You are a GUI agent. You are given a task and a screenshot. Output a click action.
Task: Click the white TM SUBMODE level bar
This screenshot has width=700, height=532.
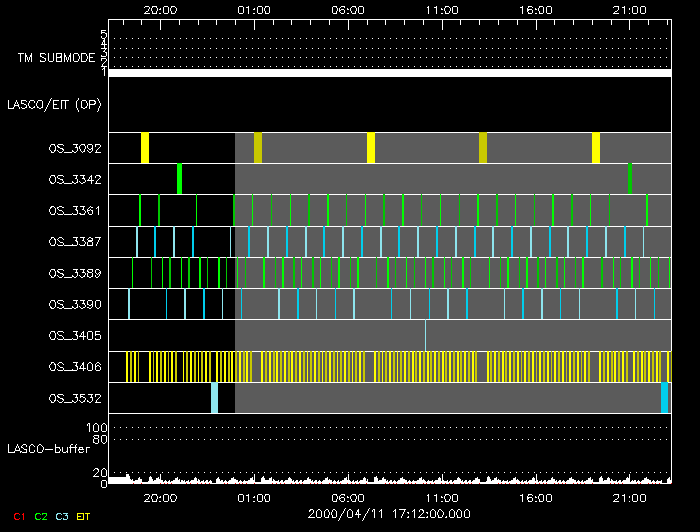pos(389,73)
